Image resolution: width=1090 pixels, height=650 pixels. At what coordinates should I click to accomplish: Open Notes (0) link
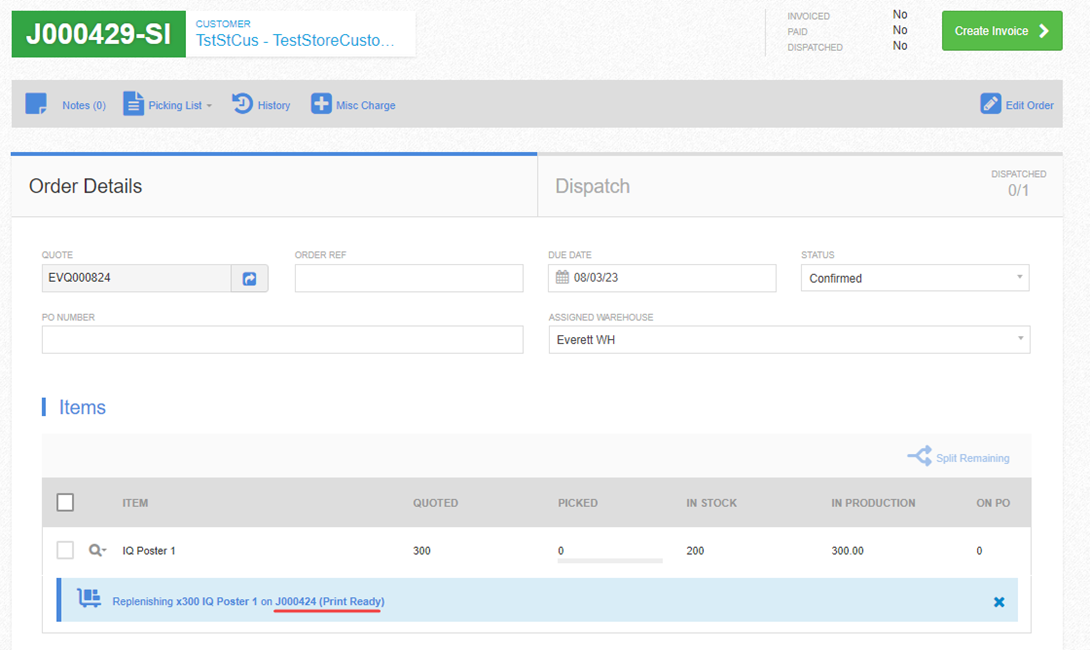point(84,105)
